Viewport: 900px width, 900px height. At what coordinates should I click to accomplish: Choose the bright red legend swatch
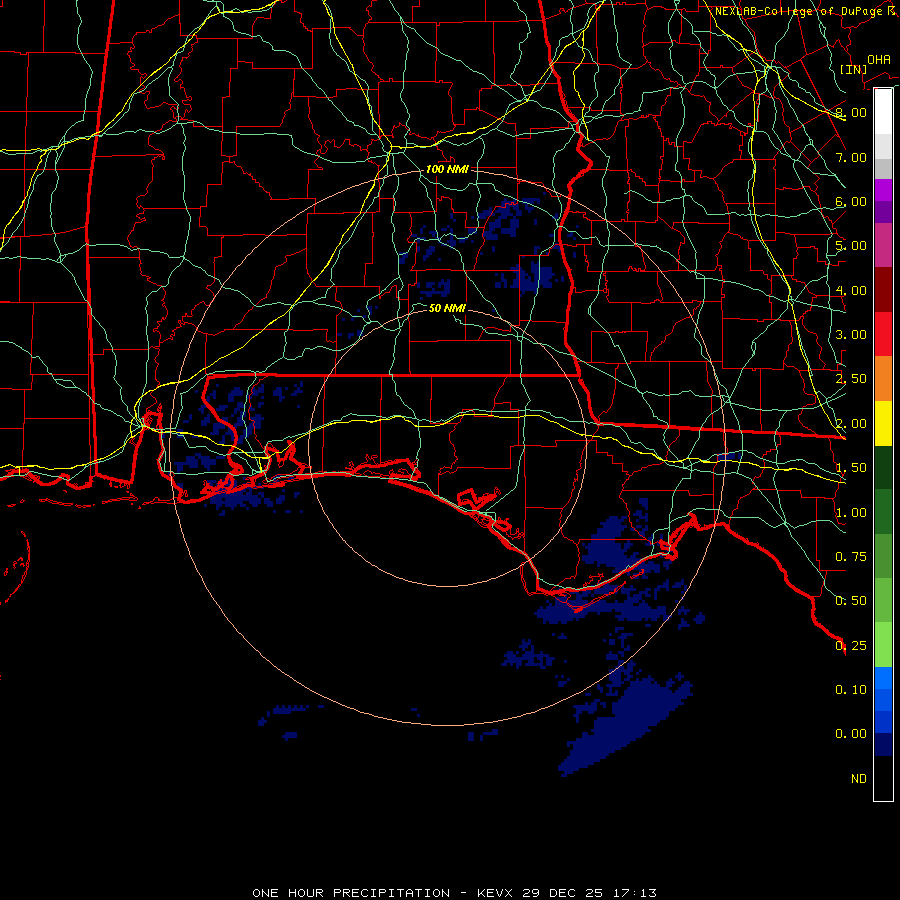pos(883,334)
